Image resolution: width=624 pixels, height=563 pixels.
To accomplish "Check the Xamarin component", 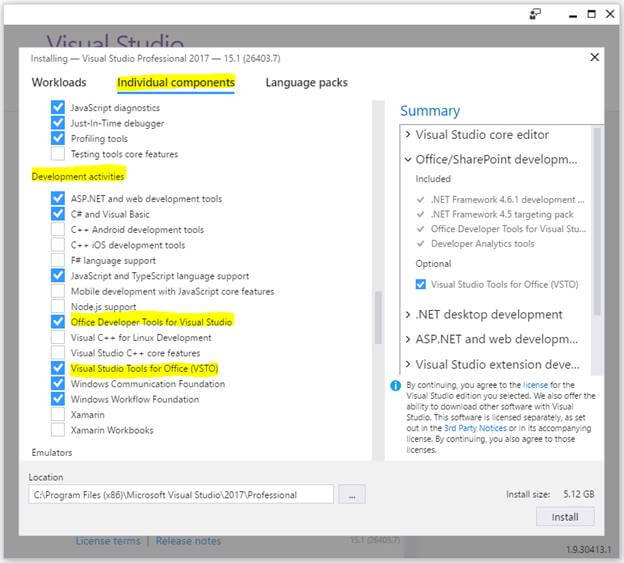I will (x=58, y=415).
